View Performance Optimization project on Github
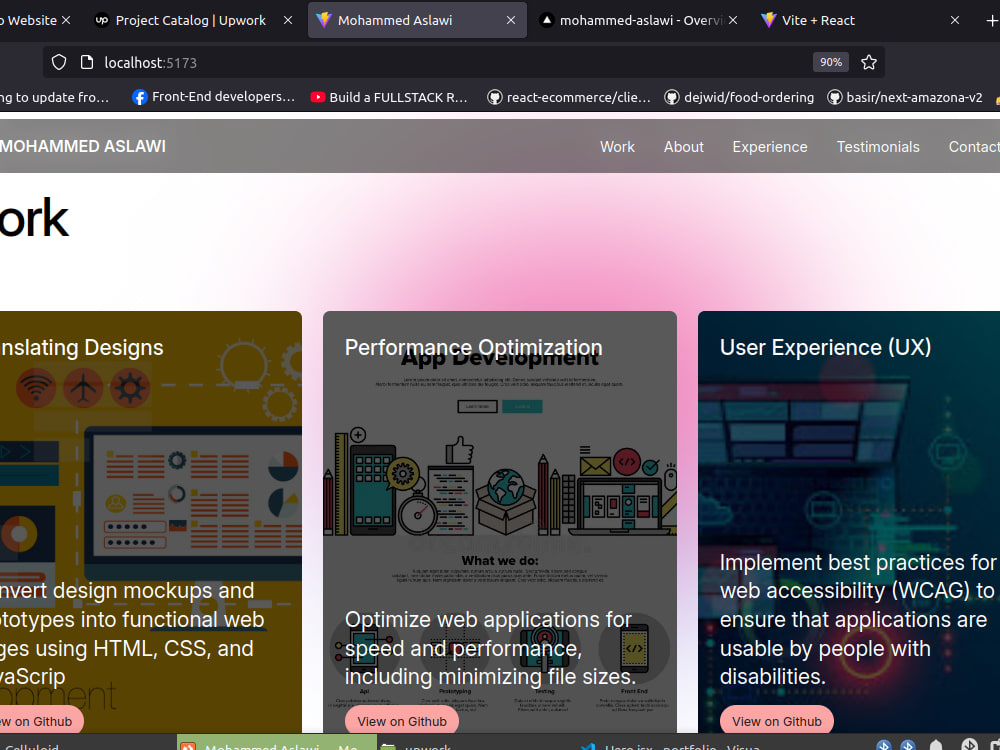 coord(402,721)
